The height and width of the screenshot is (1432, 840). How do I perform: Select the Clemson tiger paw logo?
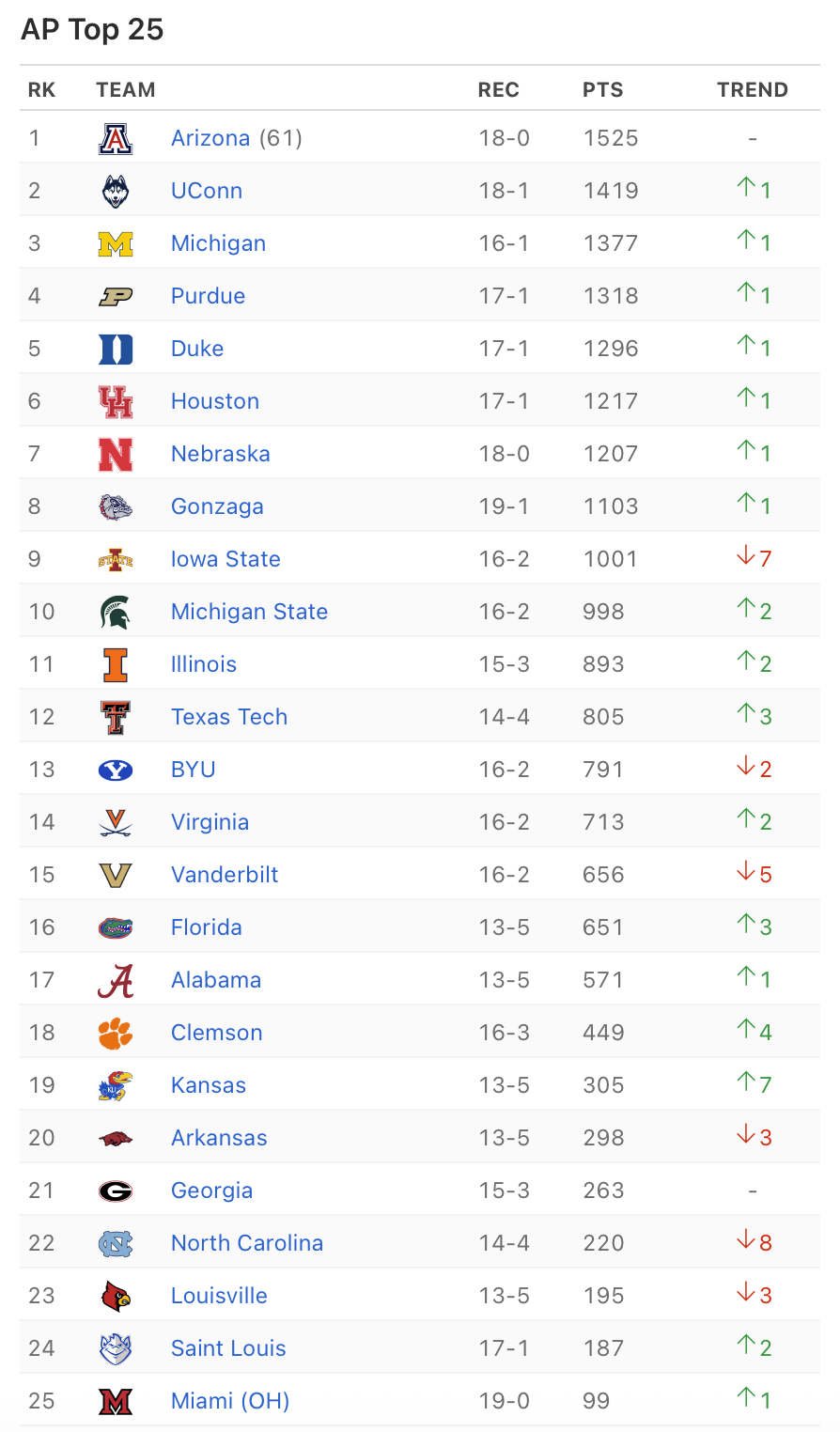pyautogui.click(x=116, y=1034)
